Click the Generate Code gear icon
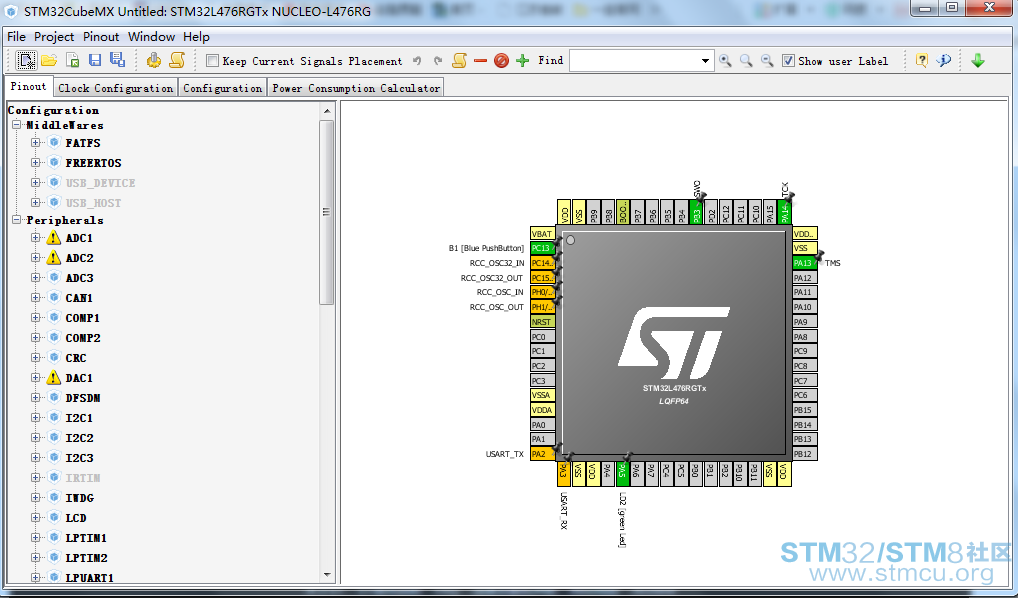The width and height of the screenshot is (1018, 598). tap(154, 60)
